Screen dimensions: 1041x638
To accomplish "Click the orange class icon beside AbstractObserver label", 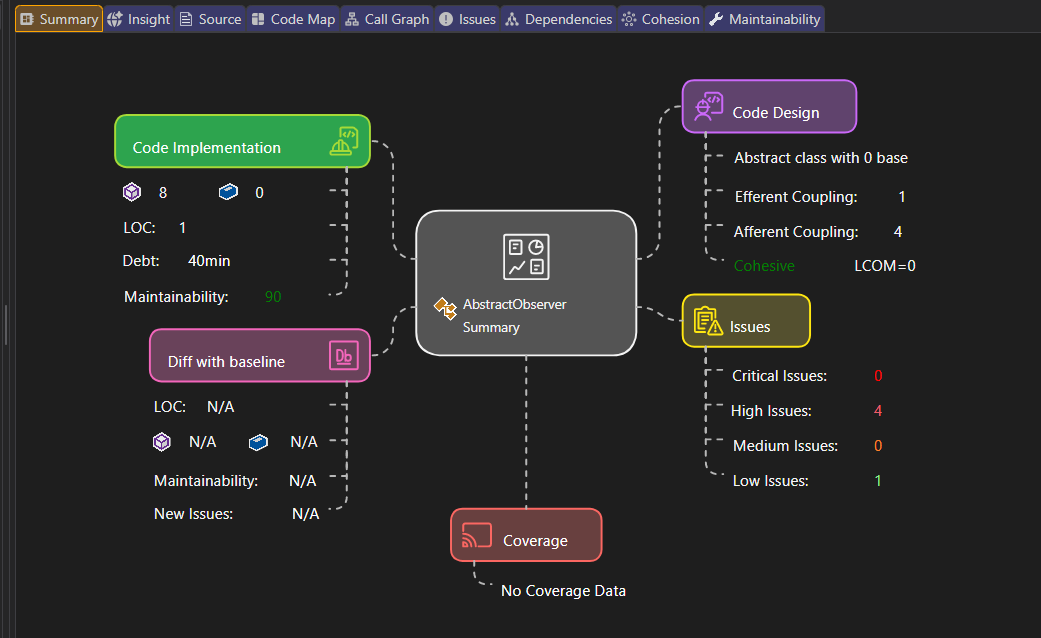I will tap(445, 307).
